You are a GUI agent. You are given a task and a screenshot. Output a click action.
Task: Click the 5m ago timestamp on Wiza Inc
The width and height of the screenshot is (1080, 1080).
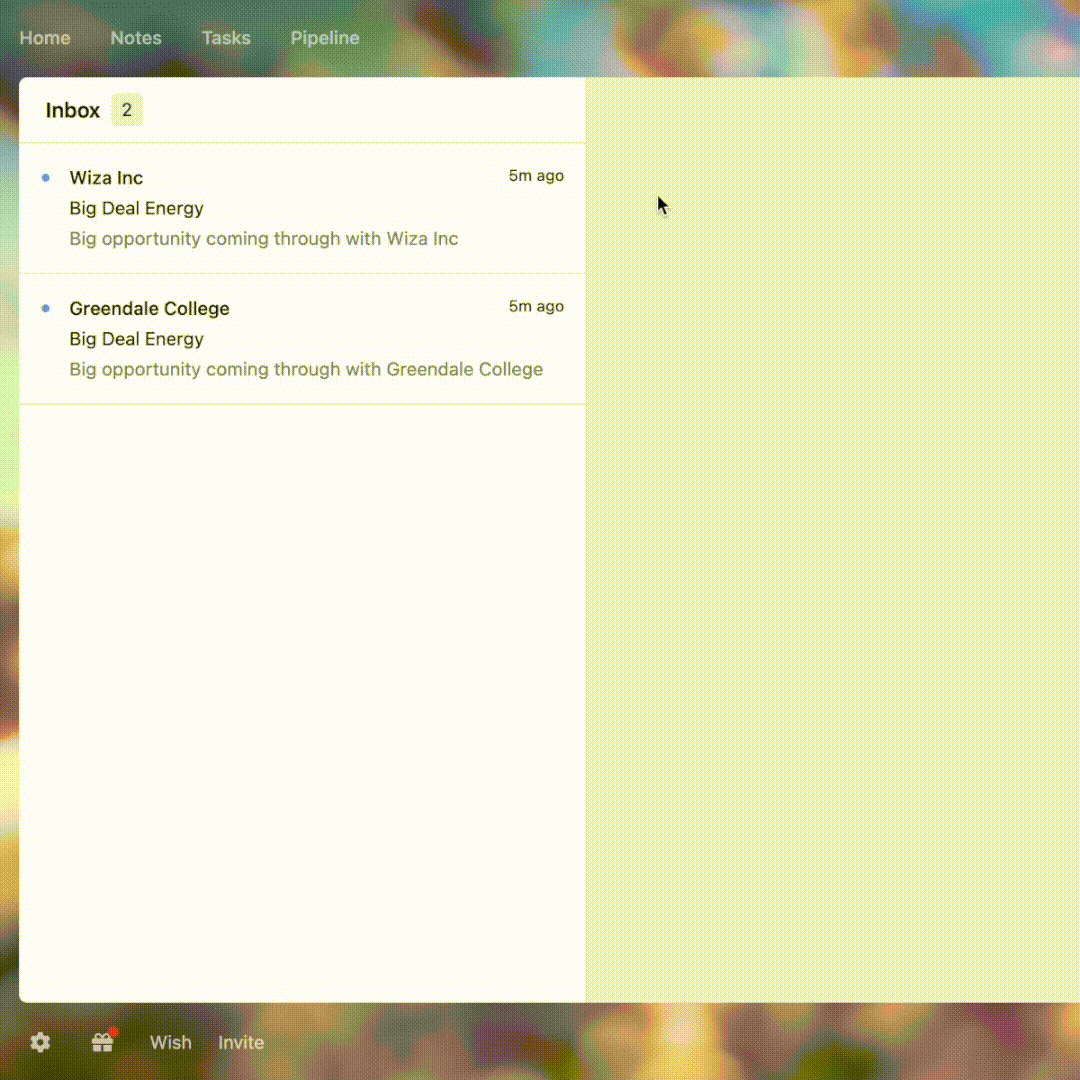pyautogui.click(x=536, y=176)
